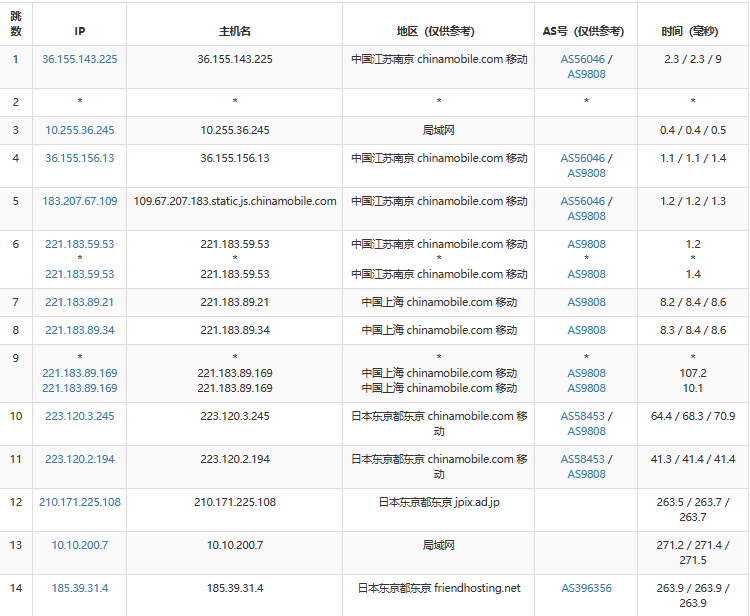This screenshot has height=616, width=750.
Task: Select time value 64.4 / 68.3 / 70.9
Action: [x=693, y=416]
